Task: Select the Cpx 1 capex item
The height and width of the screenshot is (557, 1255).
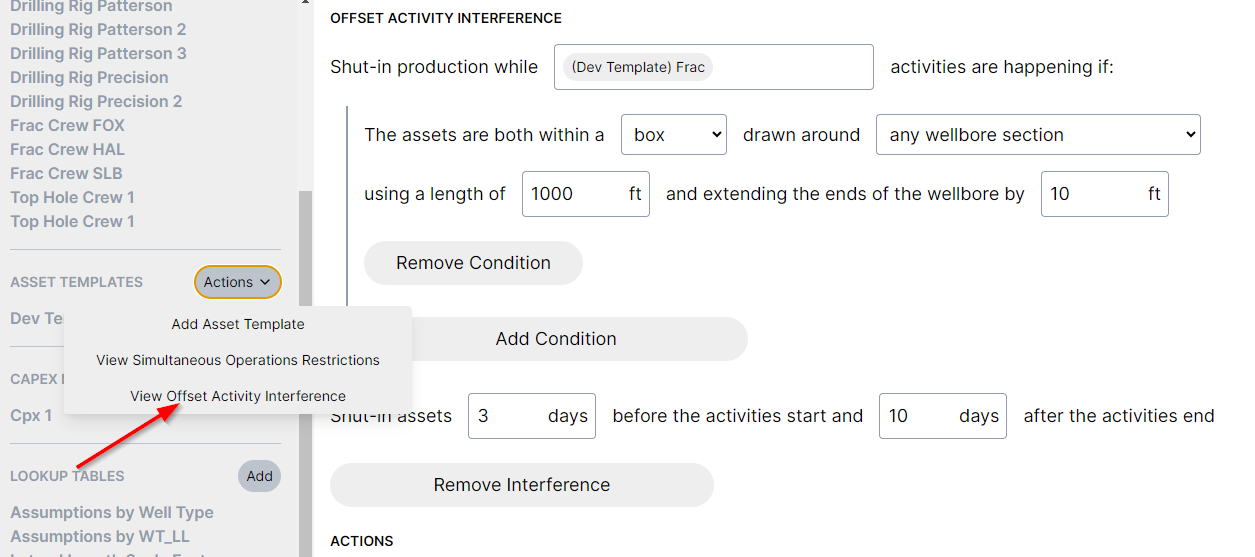Action: click(31, 415)
